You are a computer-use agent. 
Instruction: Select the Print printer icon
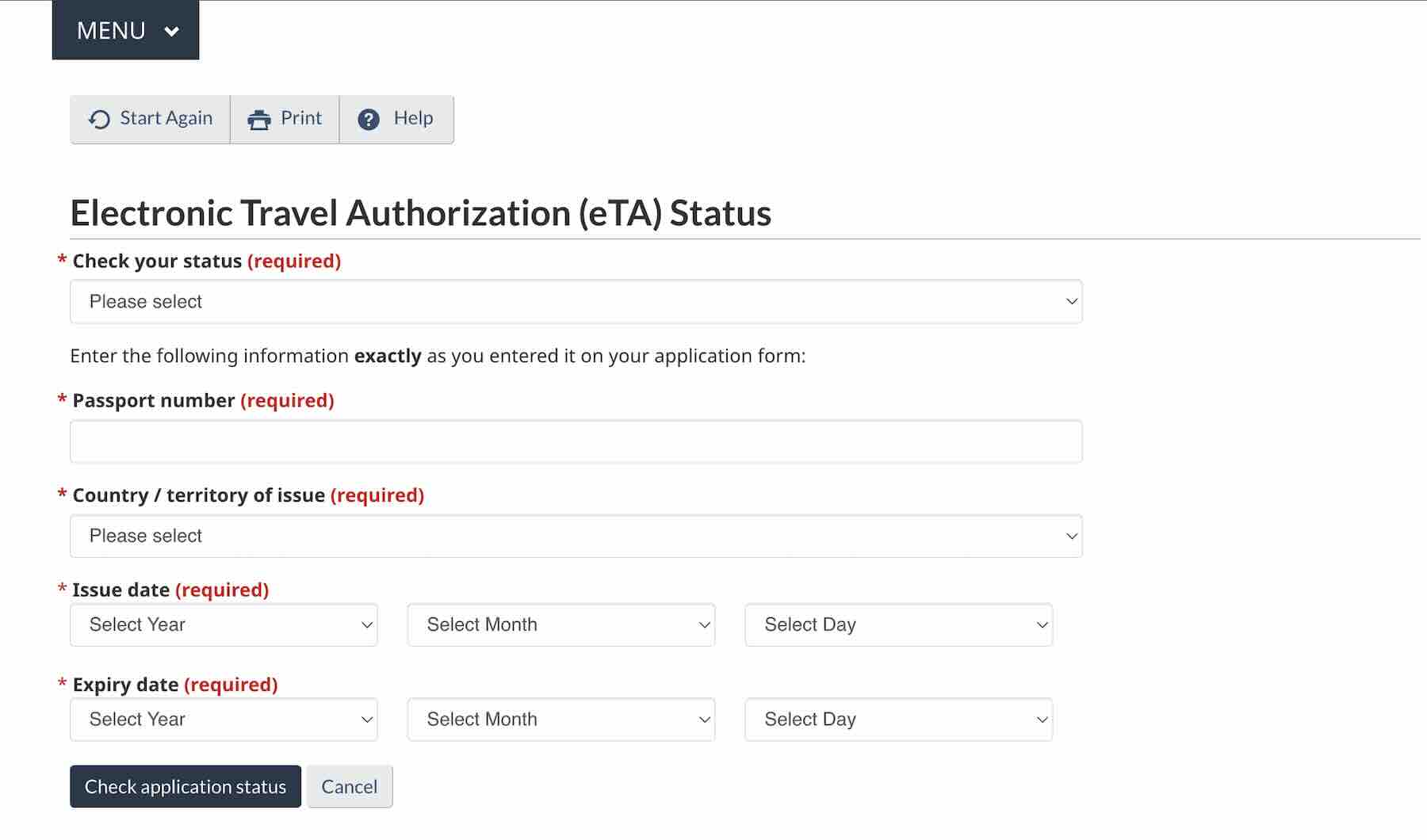click(x=259, y=119)
